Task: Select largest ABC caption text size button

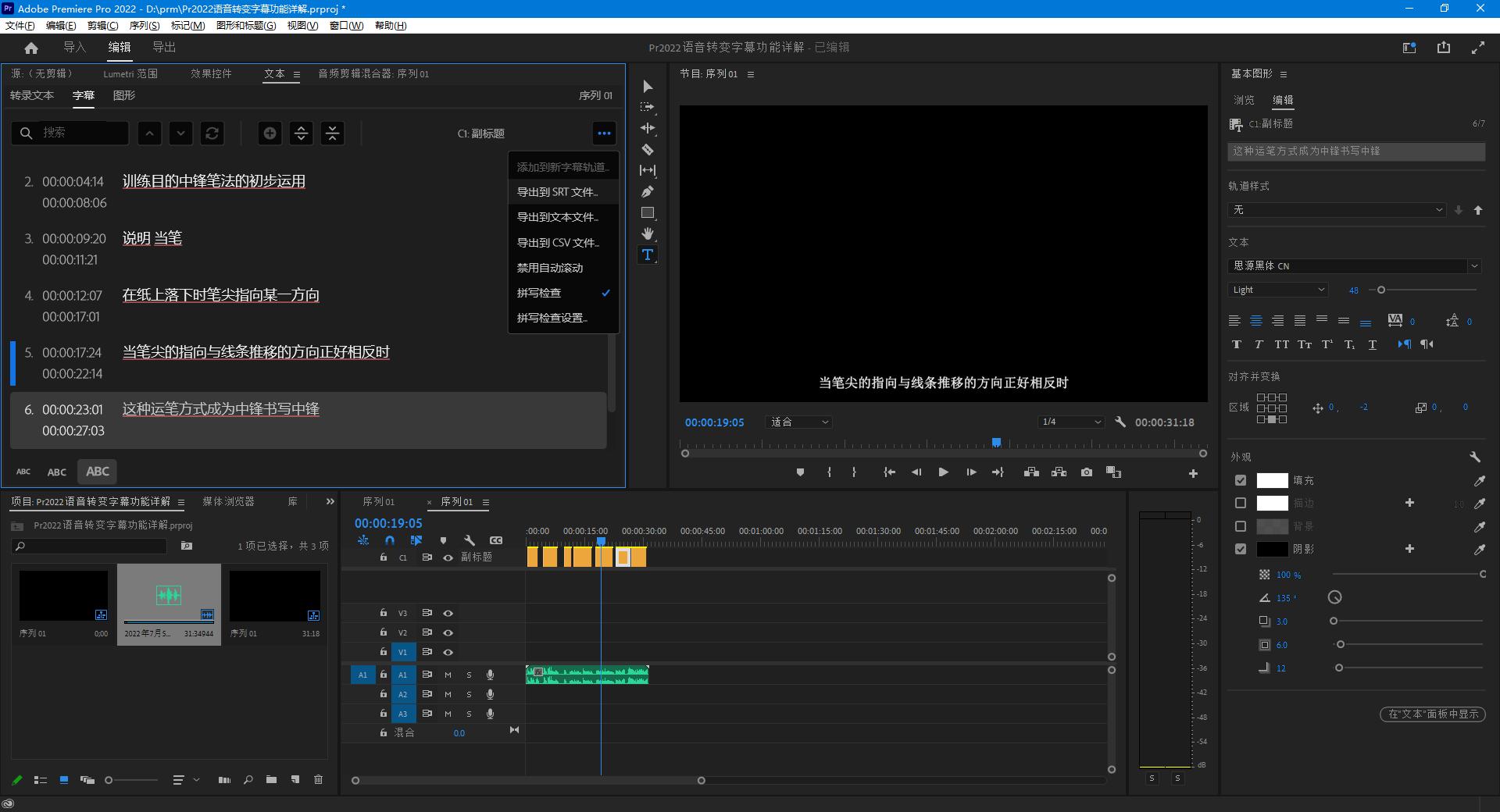Action: coord(97,472)
